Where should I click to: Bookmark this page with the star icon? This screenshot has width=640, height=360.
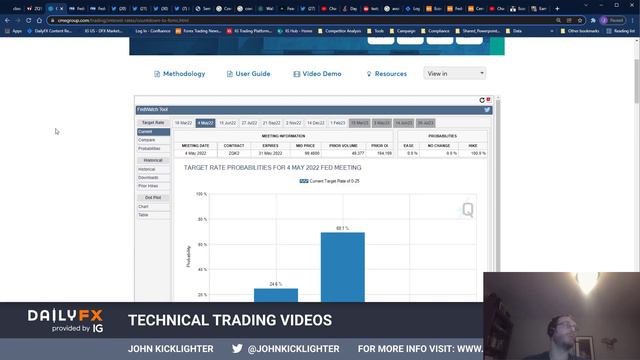pos(580,20)
